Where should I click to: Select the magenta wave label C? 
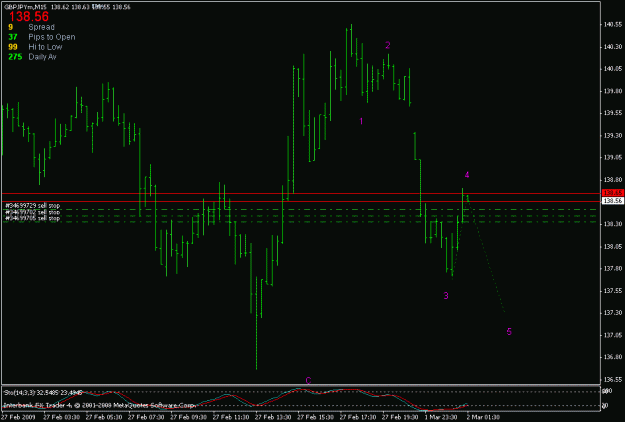click(308, 381)
